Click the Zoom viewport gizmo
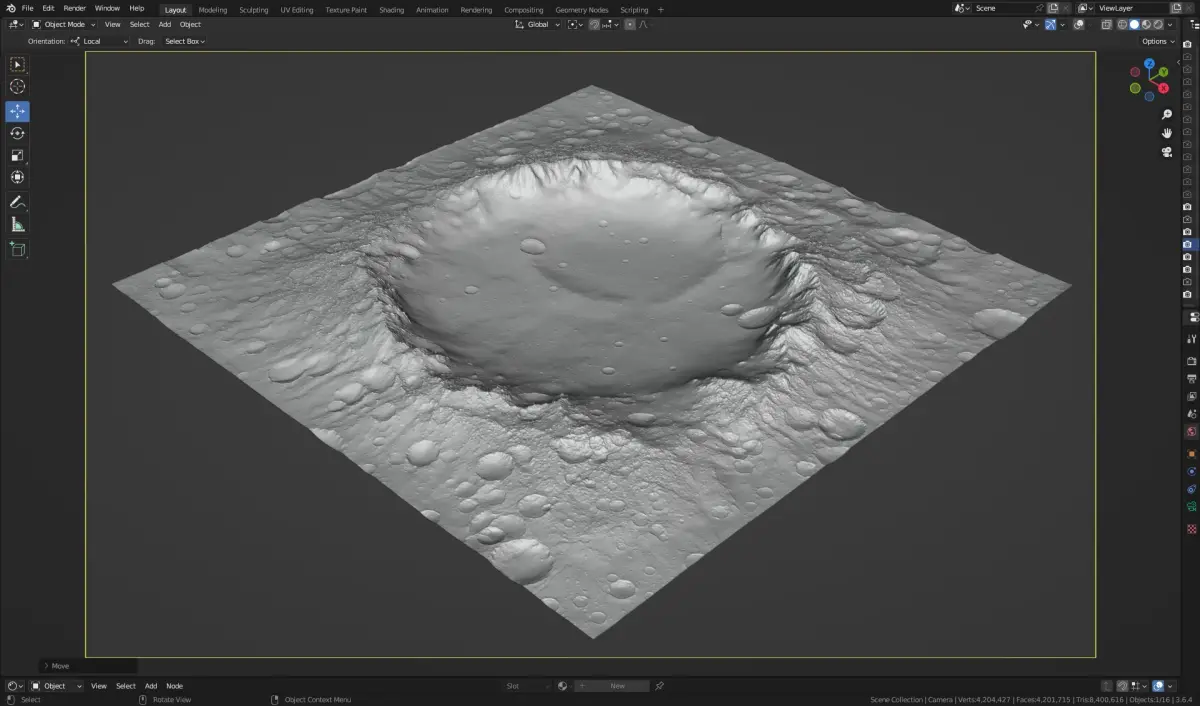Screen dimensions: 1200x706 pyautogui.click(x=1166, y=114)
